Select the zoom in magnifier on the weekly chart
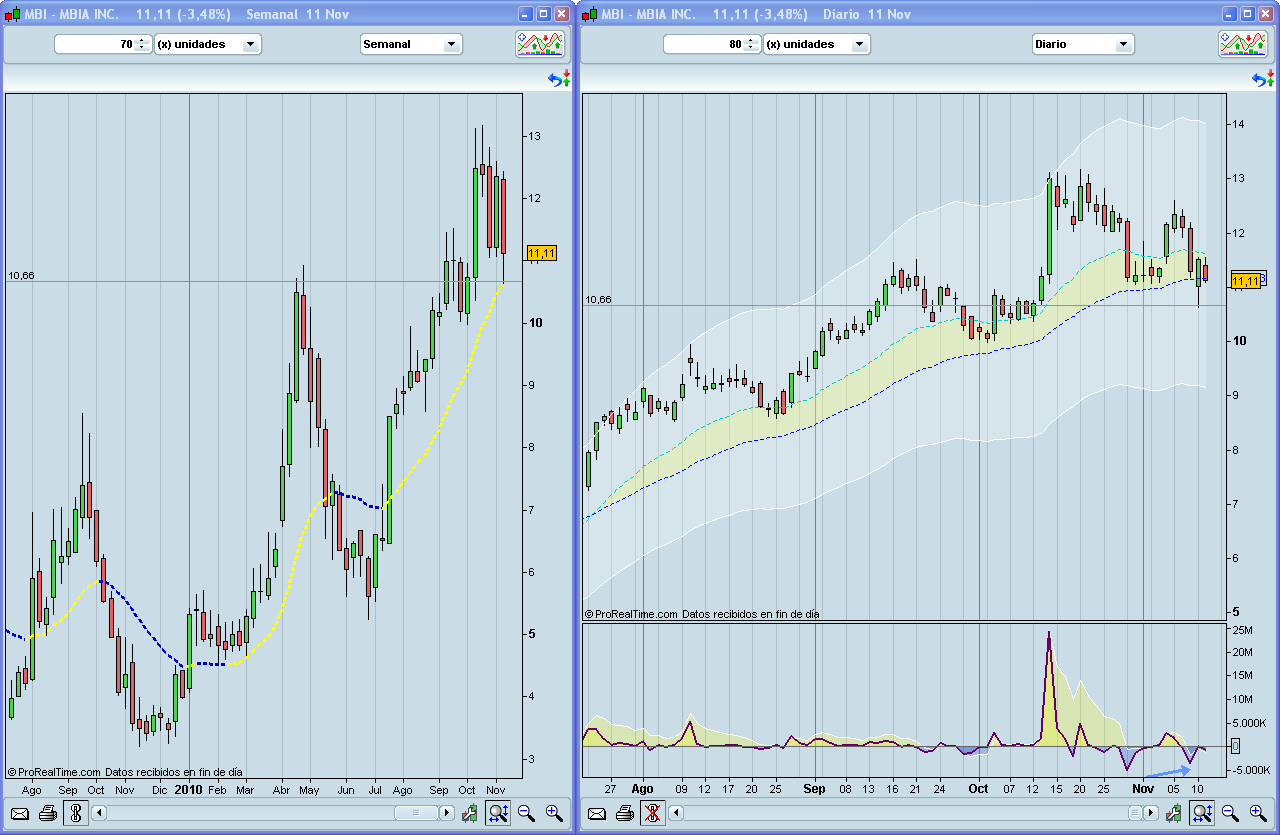 551,813
